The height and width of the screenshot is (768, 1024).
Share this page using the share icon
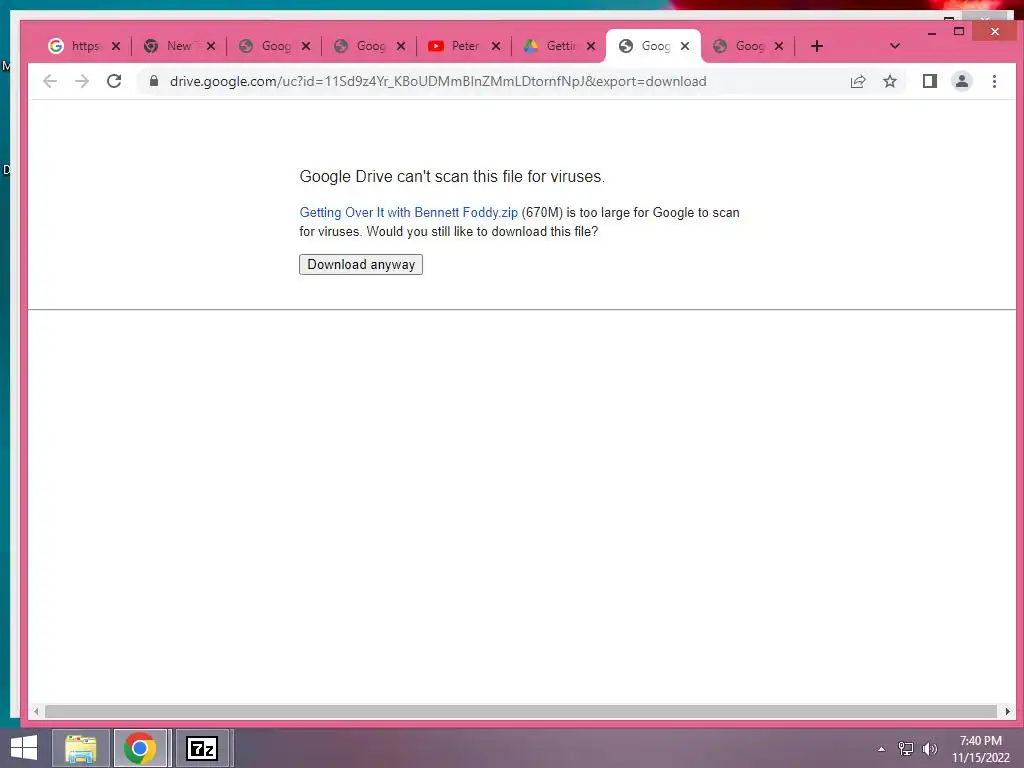point(857,81)
